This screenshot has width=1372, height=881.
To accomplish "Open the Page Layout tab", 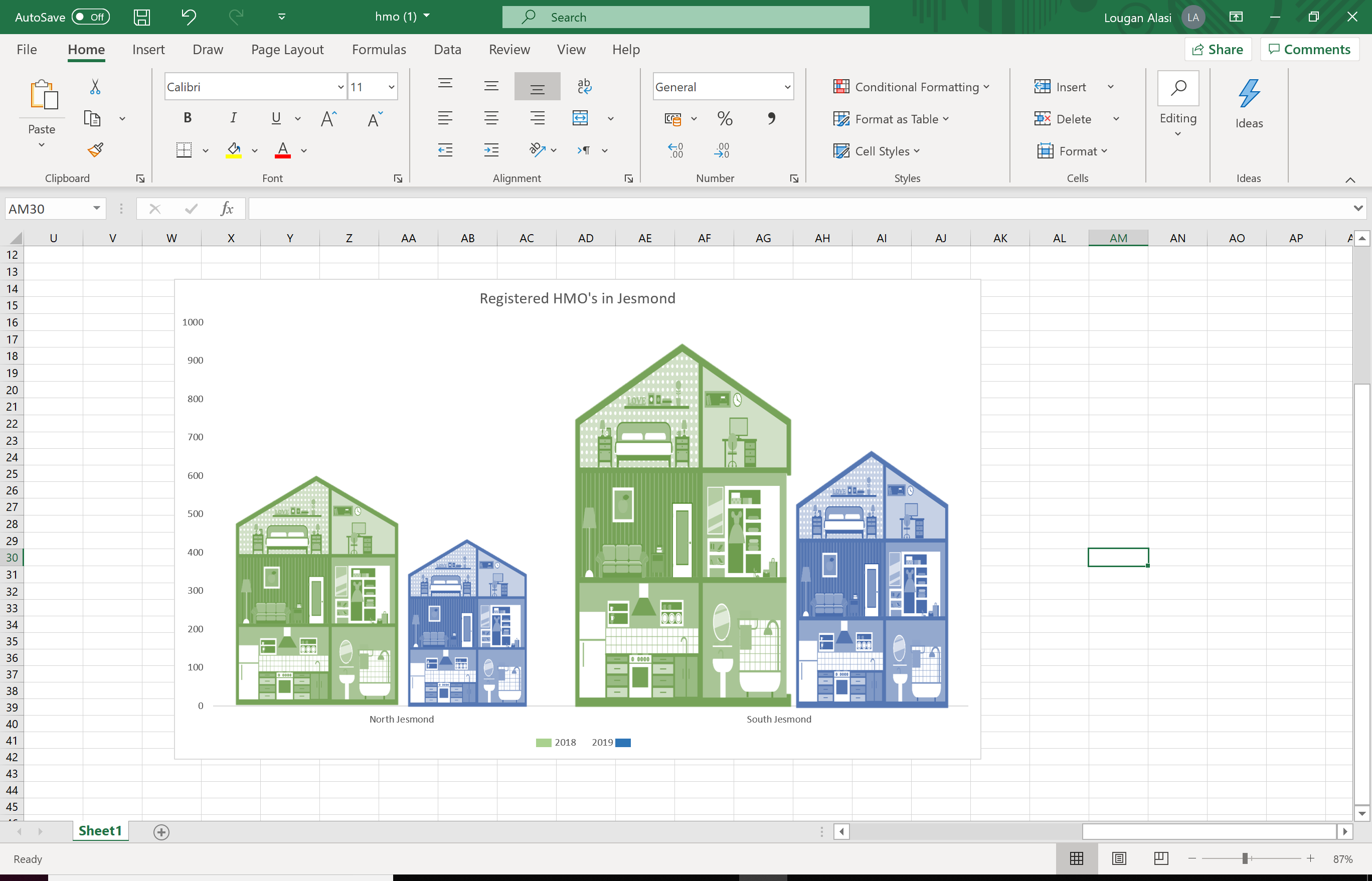I will 287,50.
